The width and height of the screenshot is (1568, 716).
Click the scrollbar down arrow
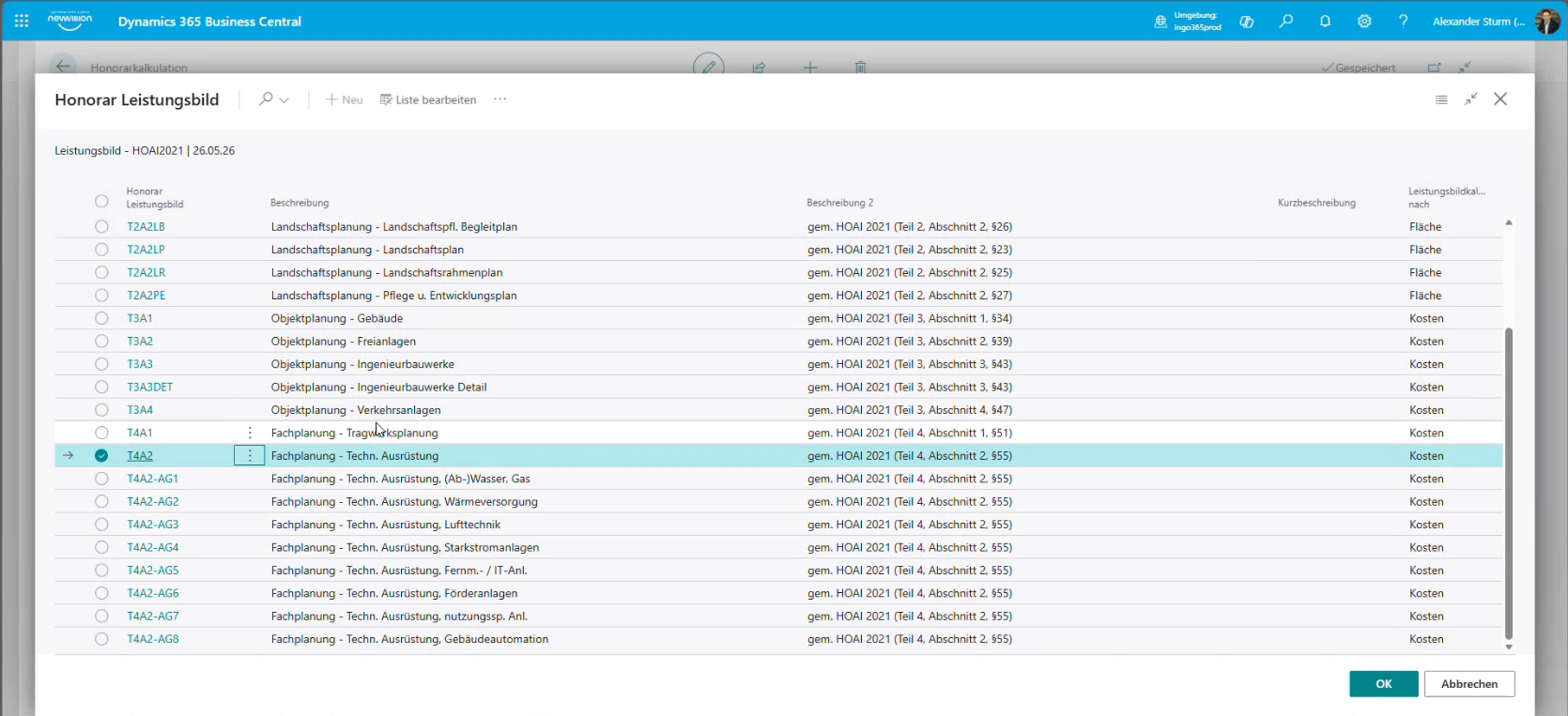[1509, 647]
